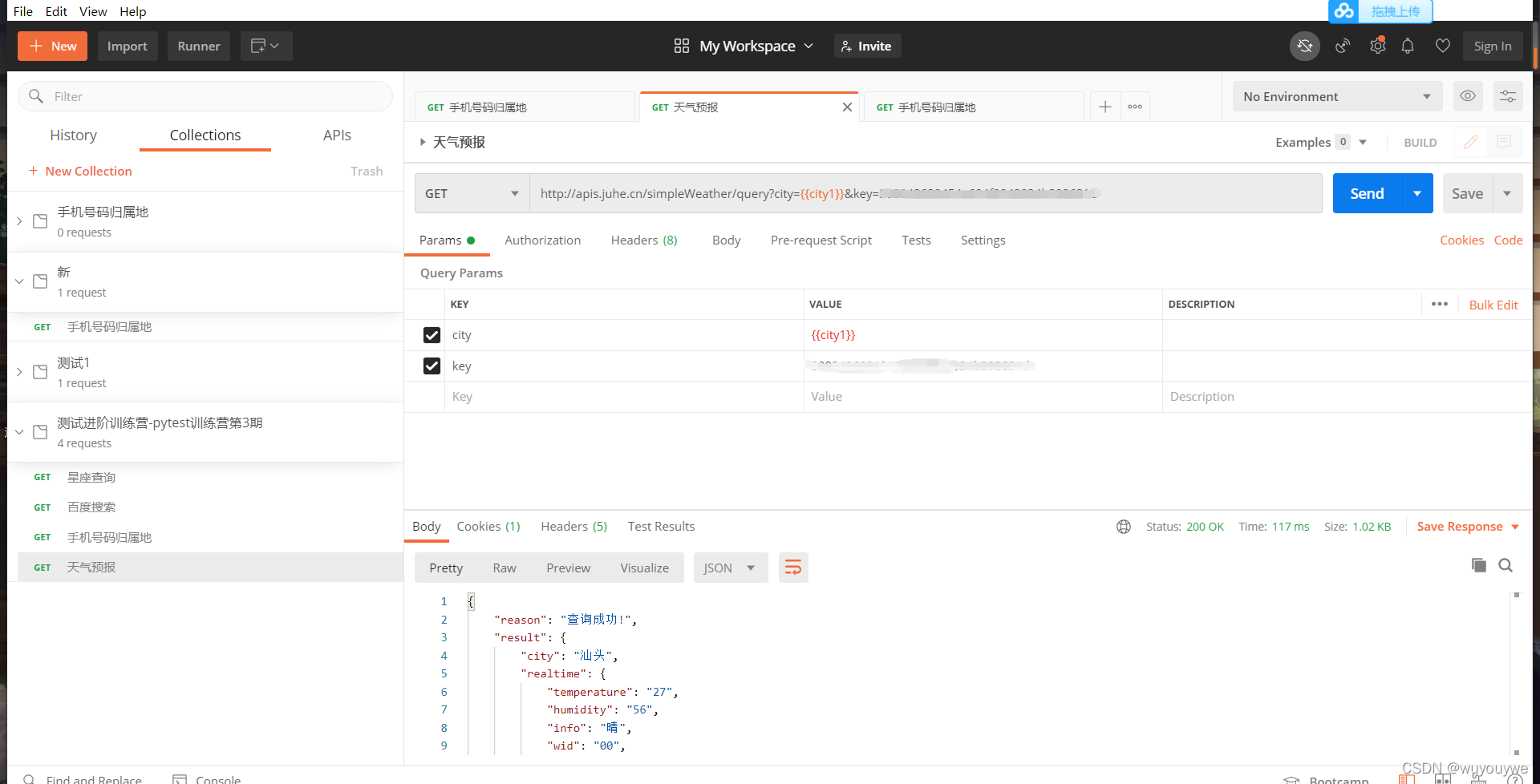The width and height of the screenshot is (1540, 784).
Task: Switch to the History tab
Action: [x=74, y=135]
